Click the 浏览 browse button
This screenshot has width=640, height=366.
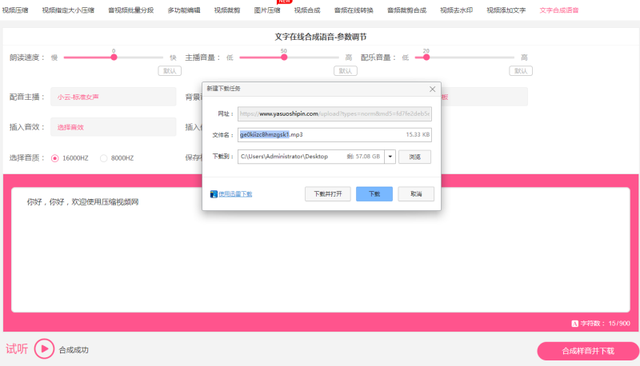[x=415, y=157]
